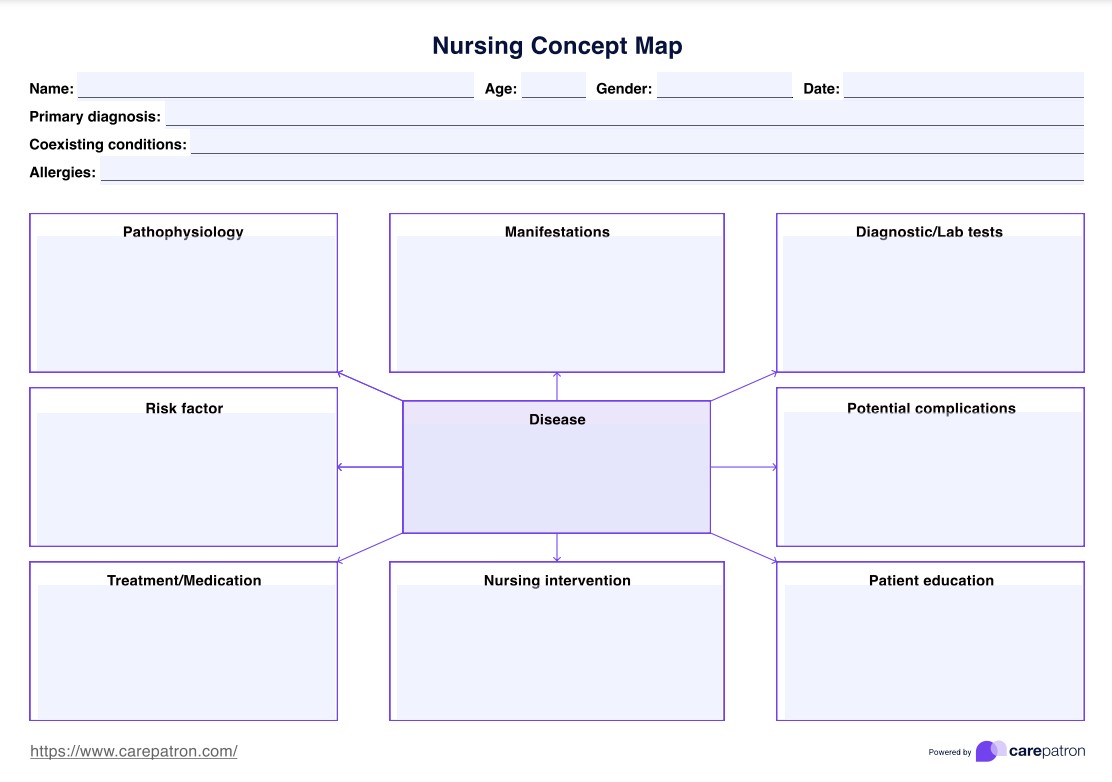Click inside the Patient education box

[930, 652]
